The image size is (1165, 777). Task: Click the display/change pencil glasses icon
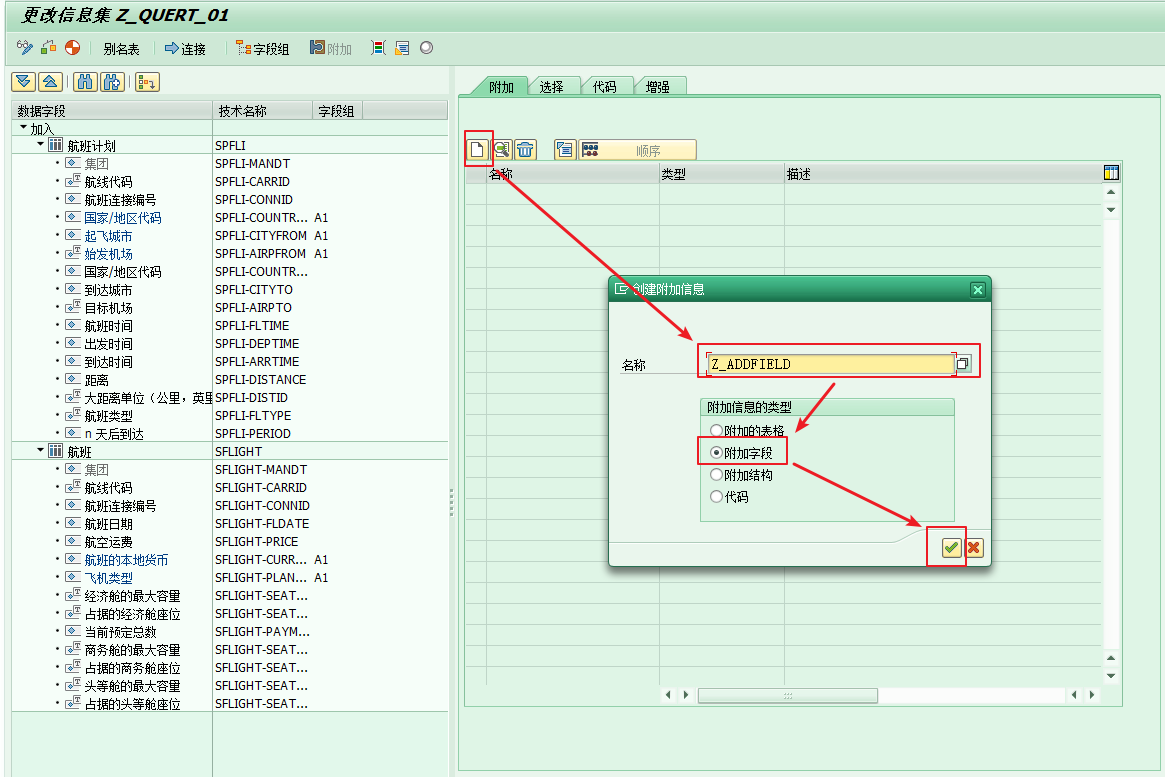25,48
